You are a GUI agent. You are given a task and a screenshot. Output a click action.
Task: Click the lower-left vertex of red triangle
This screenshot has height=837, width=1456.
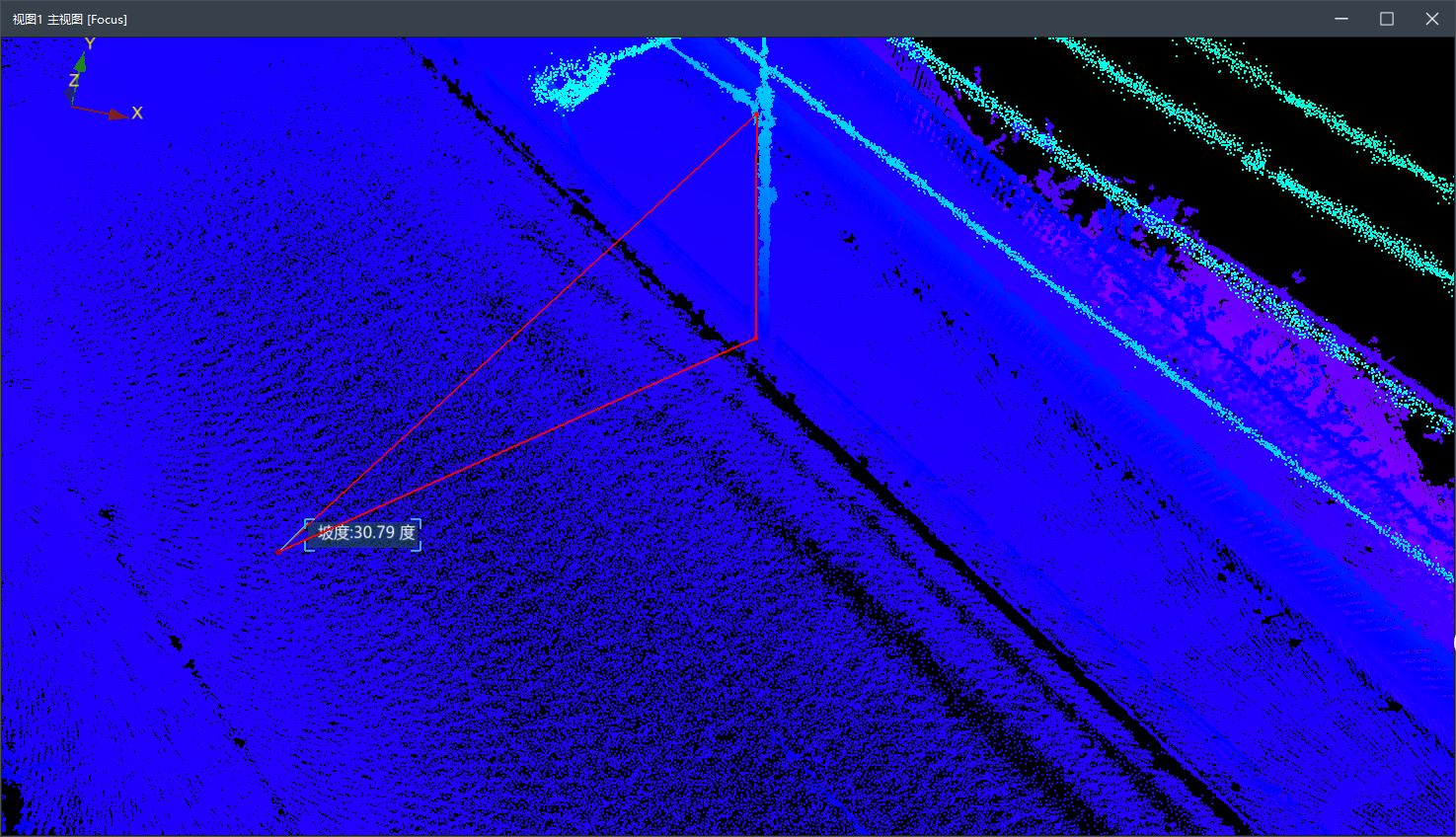pos(279,552)
